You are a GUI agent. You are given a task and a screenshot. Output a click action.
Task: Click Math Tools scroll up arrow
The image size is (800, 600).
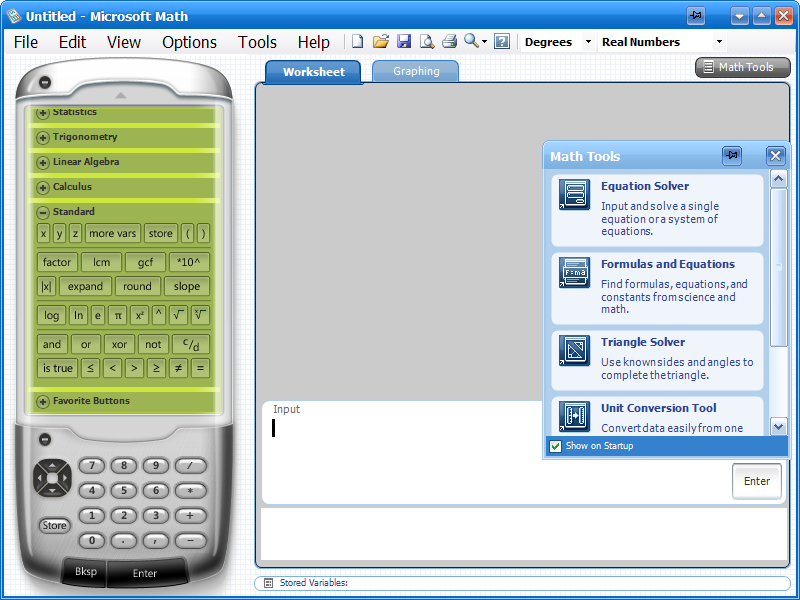coord(778,179)
